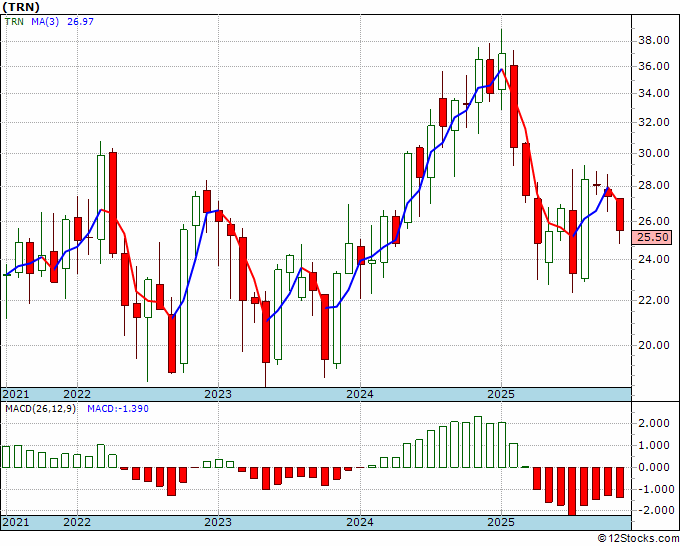The height and width of the screenshot is (546, 680).
Task: Click the 28.00 price axis label
Action: click(x=654, y=186)
